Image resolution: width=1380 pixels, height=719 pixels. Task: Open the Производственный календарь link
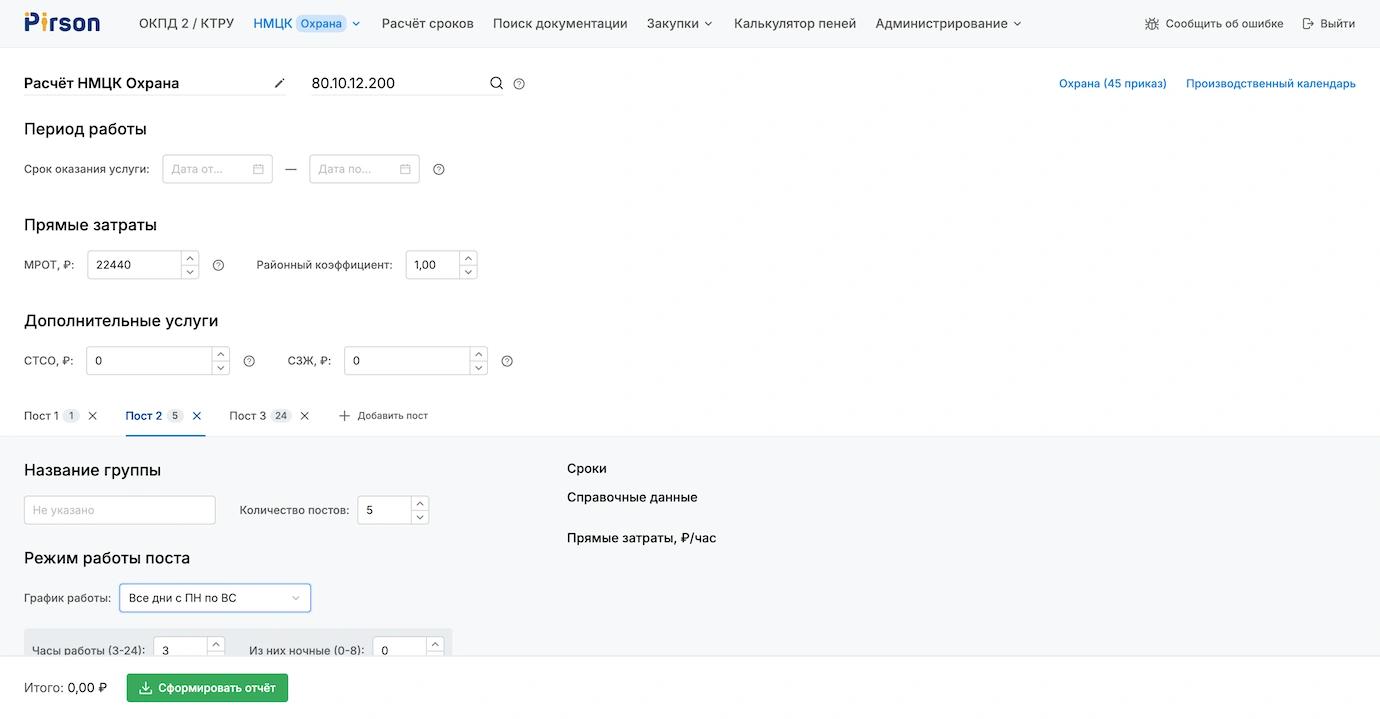pos(1270,84)
